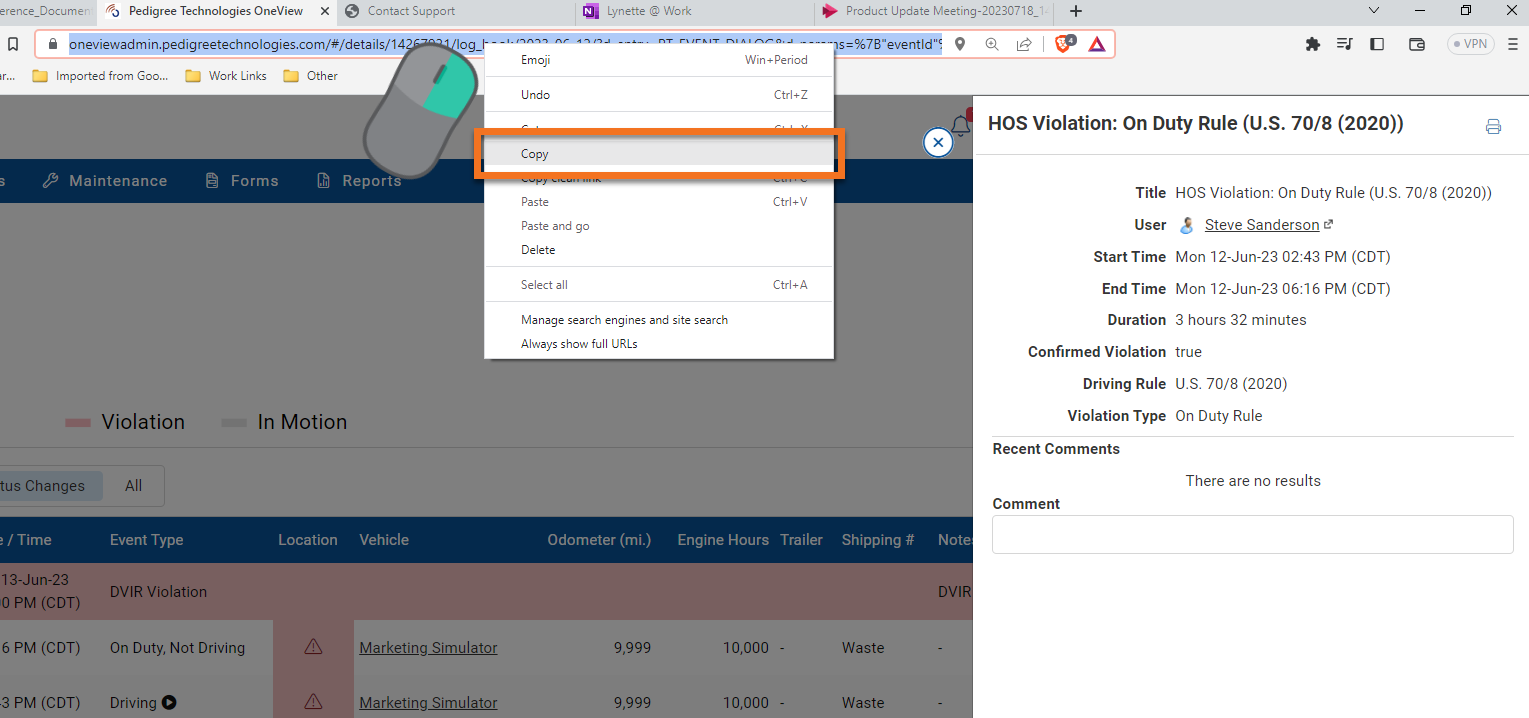Open Steve Sanderson user link
This screenshot has height=718, width=1529.
click(x=1262, y=225)
